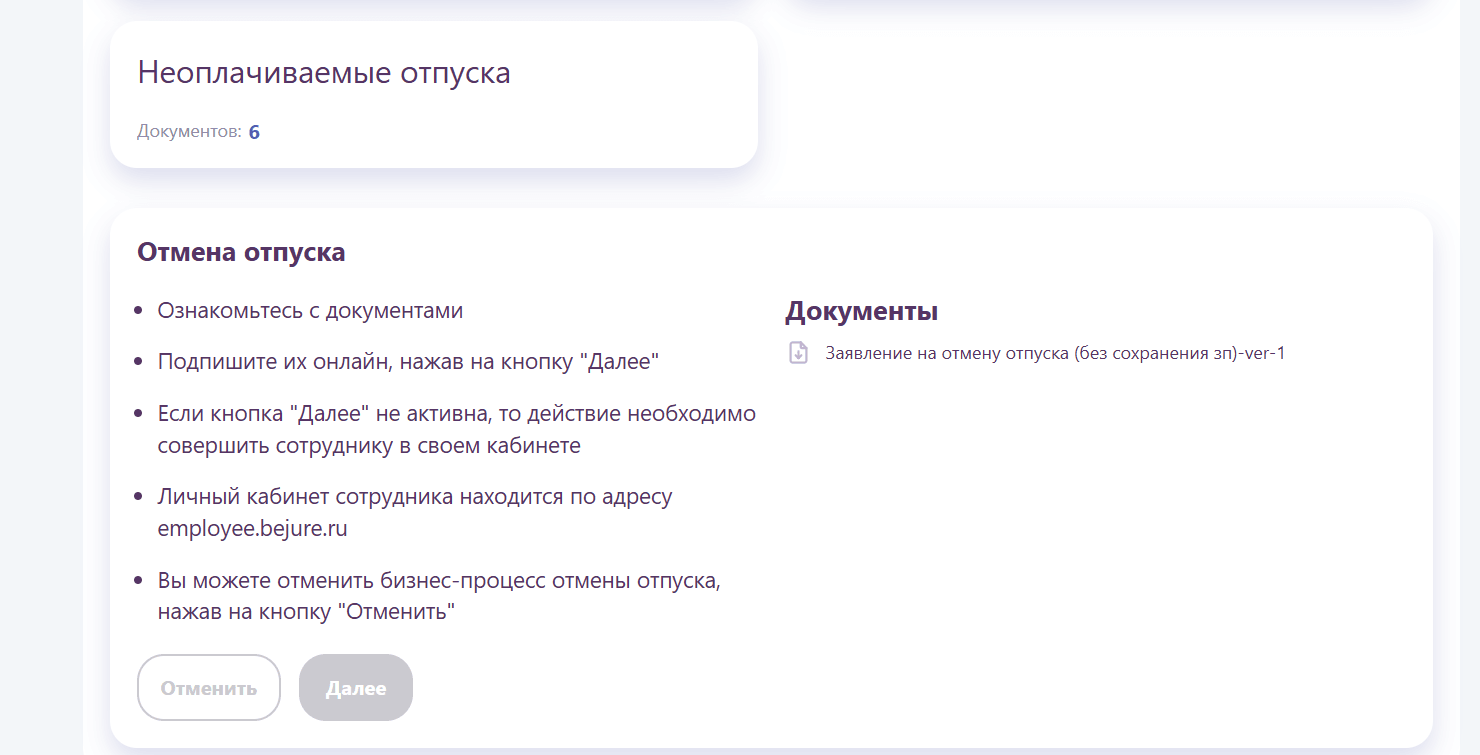Click the document count number 6

254,132
